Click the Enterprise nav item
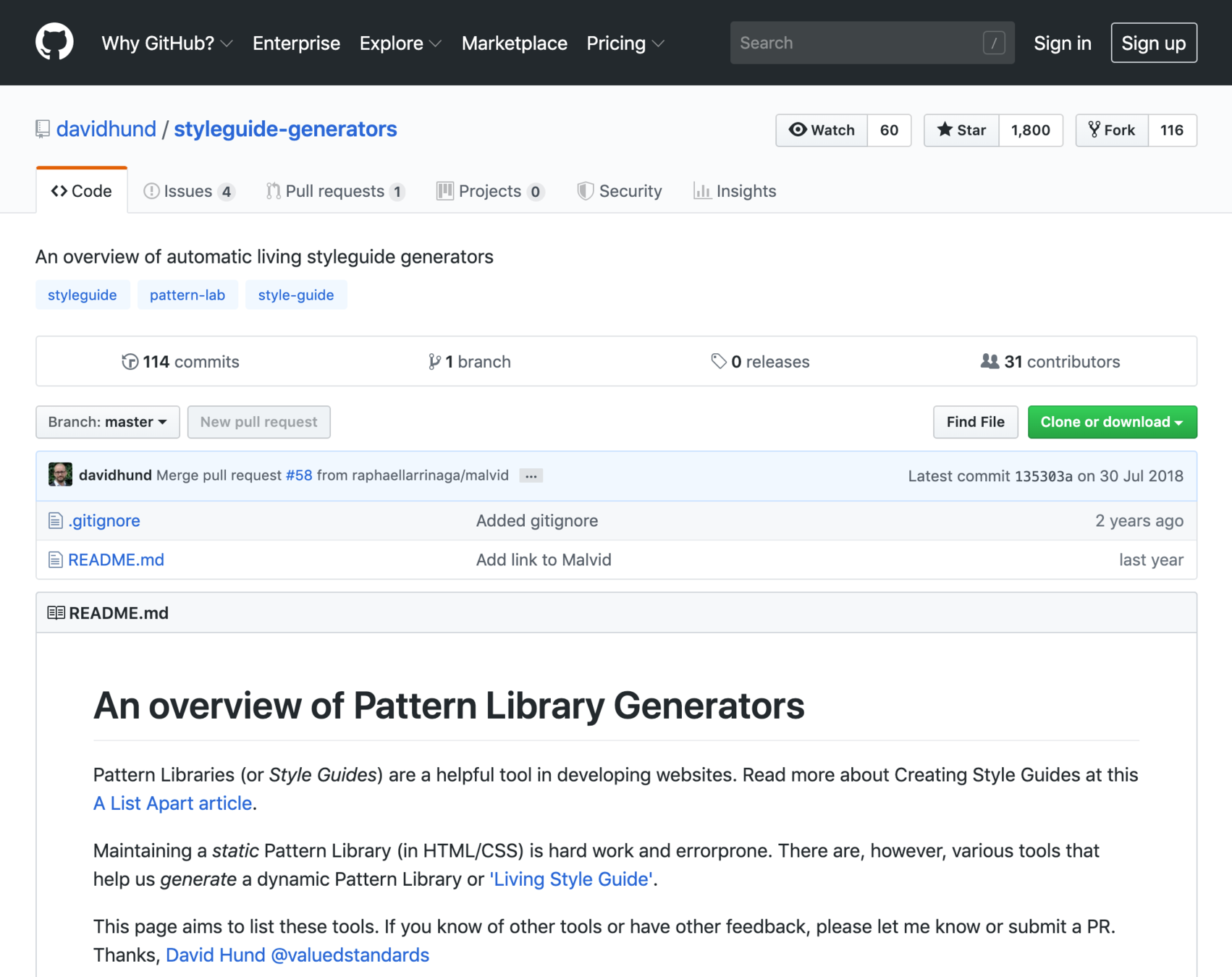This screenshot has height=977, width=1232. [296, 43]
